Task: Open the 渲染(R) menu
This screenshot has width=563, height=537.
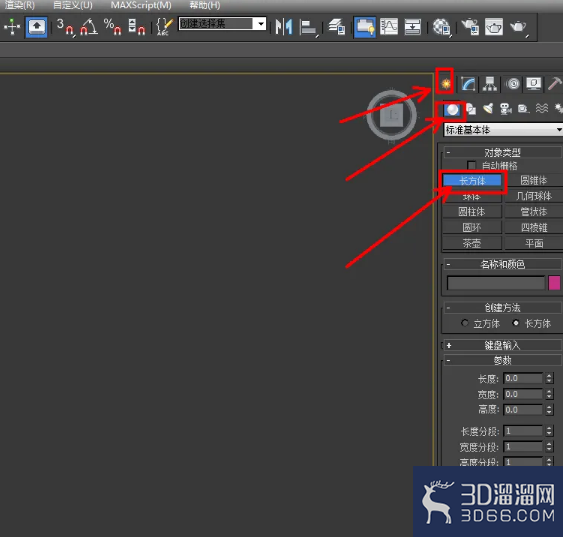Action: pyautogui.click(x=19, y=5)
